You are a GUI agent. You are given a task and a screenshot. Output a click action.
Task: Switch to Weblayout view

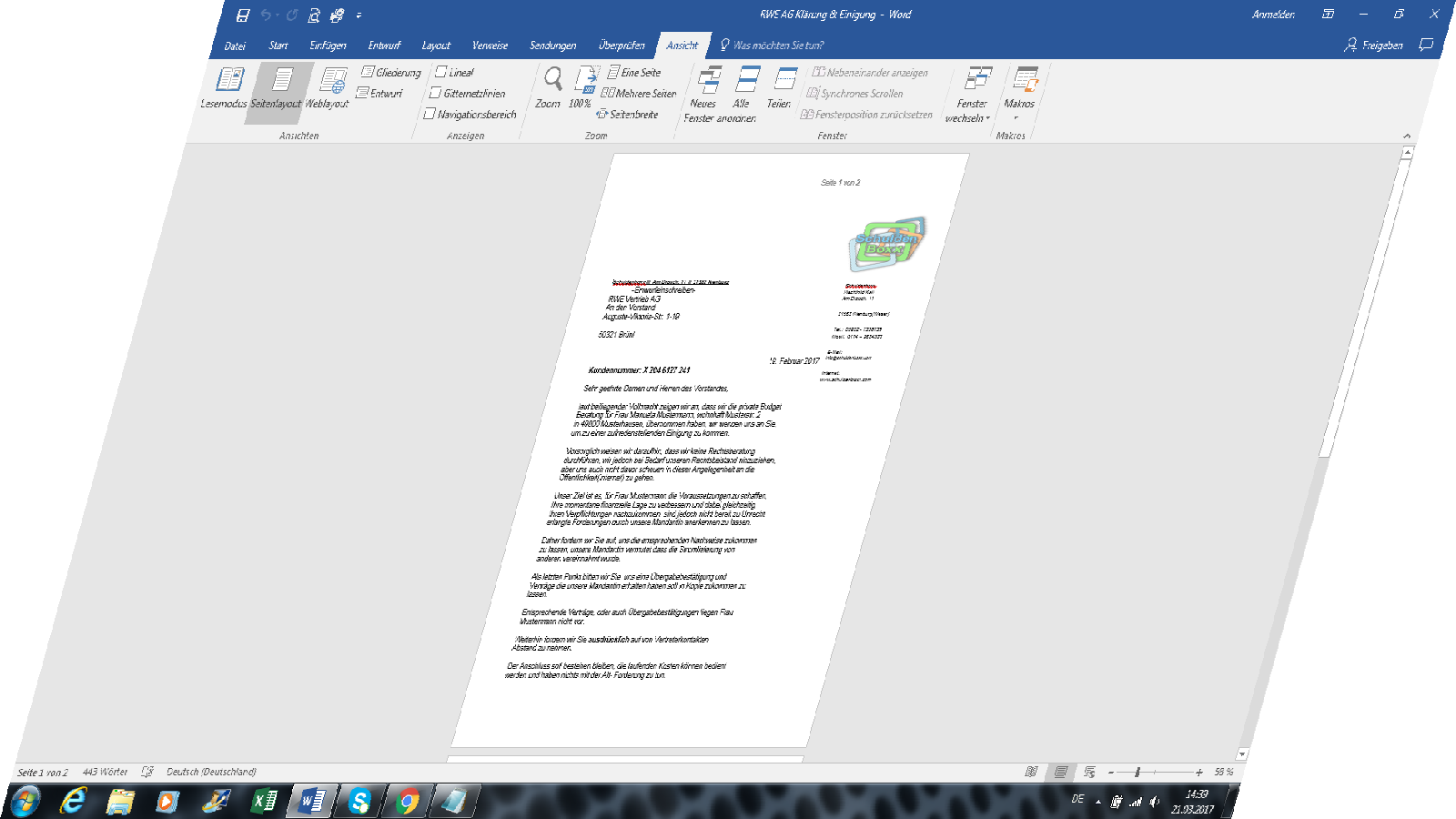[329, 87]
